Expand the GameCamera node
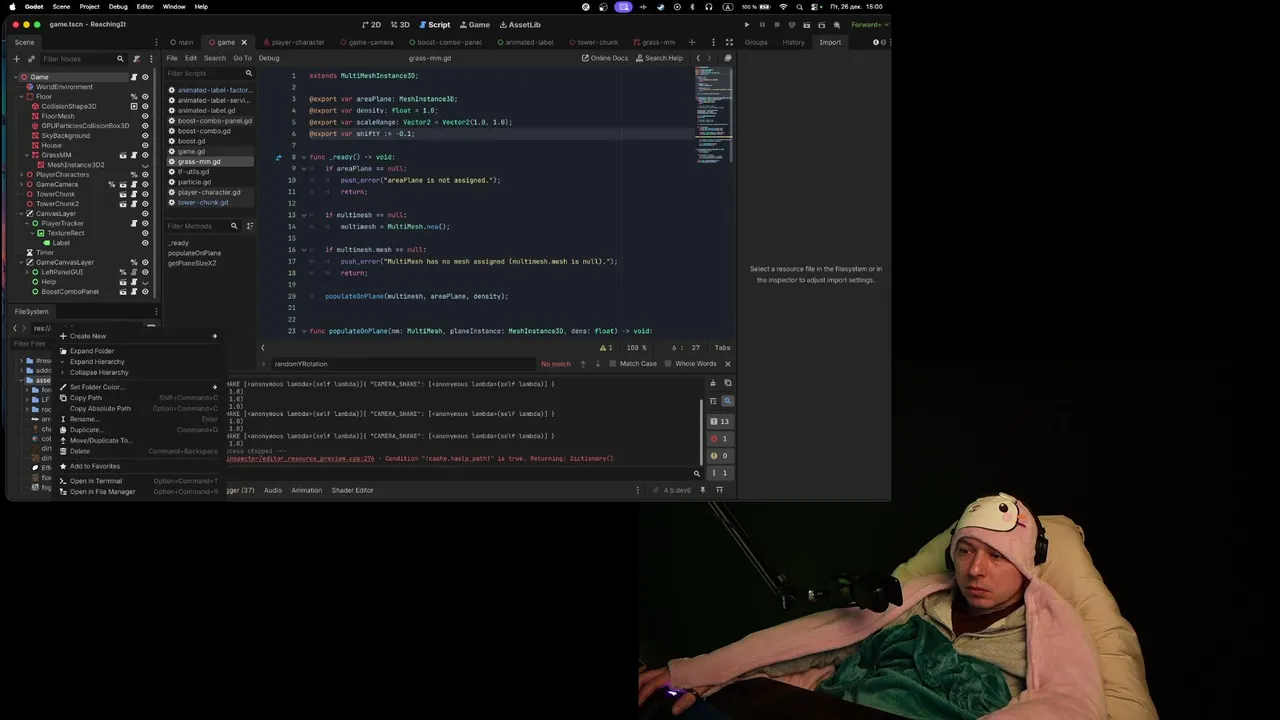1280x720 pixels. click(x=22, y=184)
